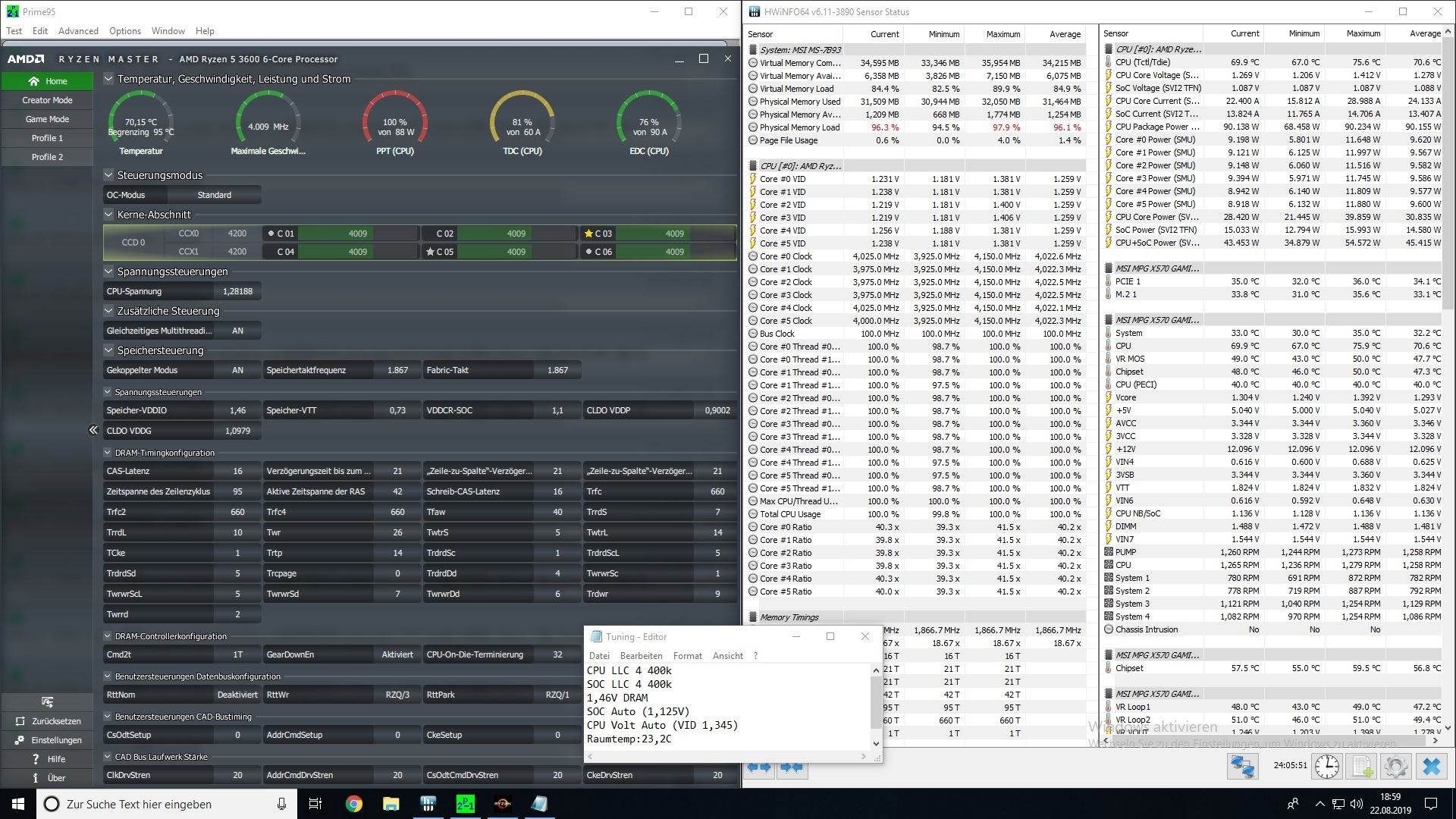Screen dimensions: 1456x819
Task: Open the Prime95 Options menu
Action: pos(124,31)
